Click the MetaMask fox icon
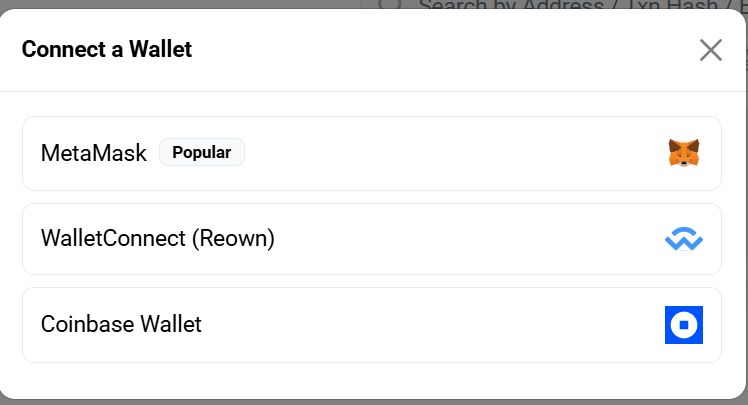Screen dimensions: 748x405 coord(684,153)
